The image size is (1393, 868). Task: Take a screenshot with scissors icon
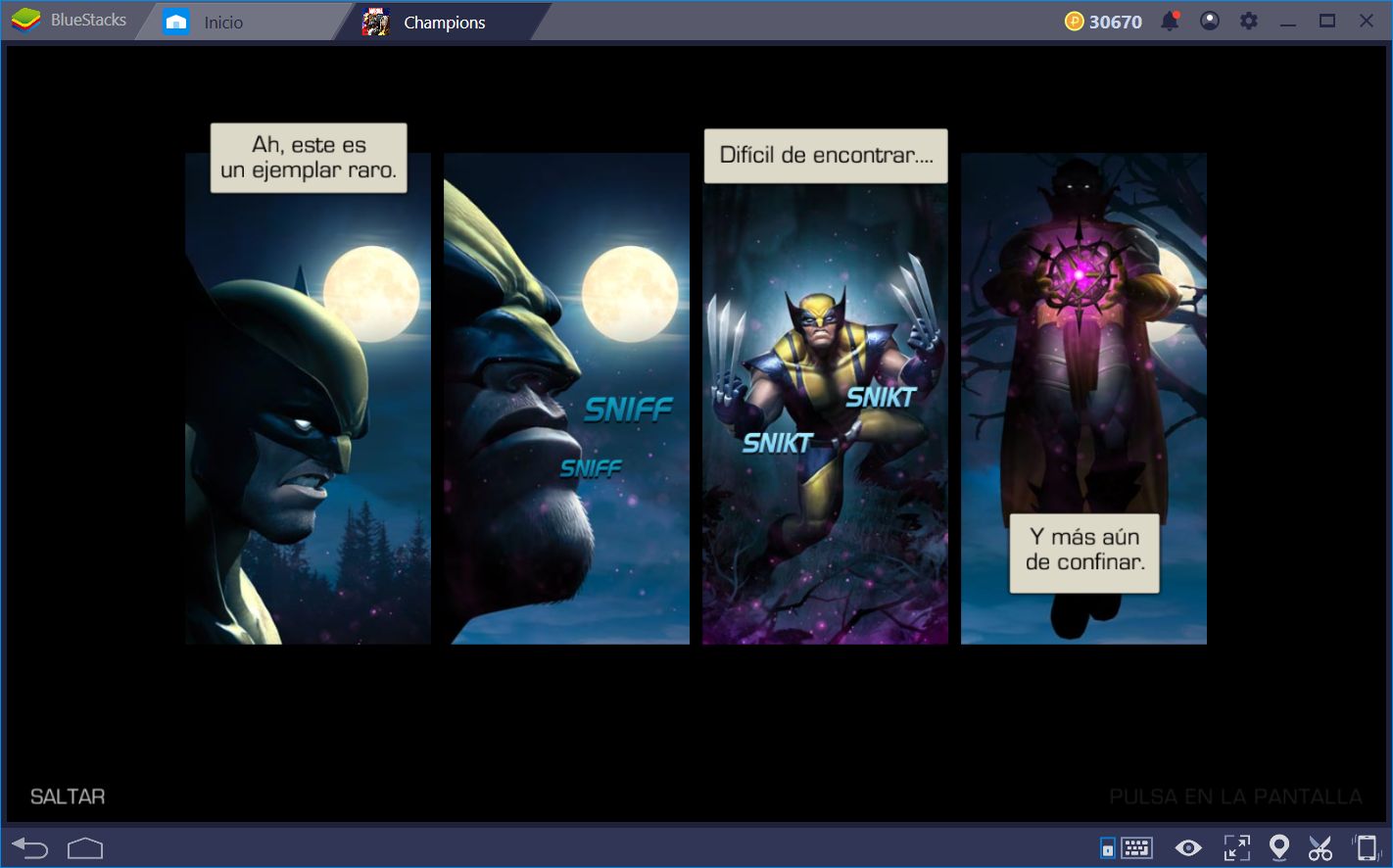click(x=1321, y=847)
